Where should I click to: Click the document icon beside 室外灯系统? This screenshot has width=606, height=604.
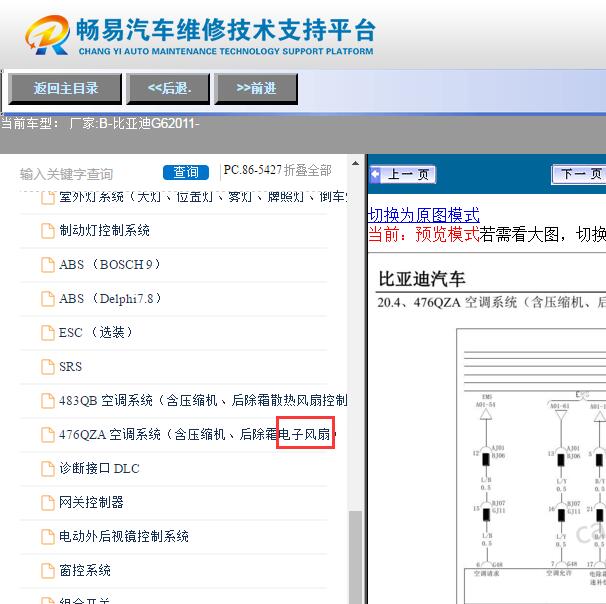click(48, 197)
